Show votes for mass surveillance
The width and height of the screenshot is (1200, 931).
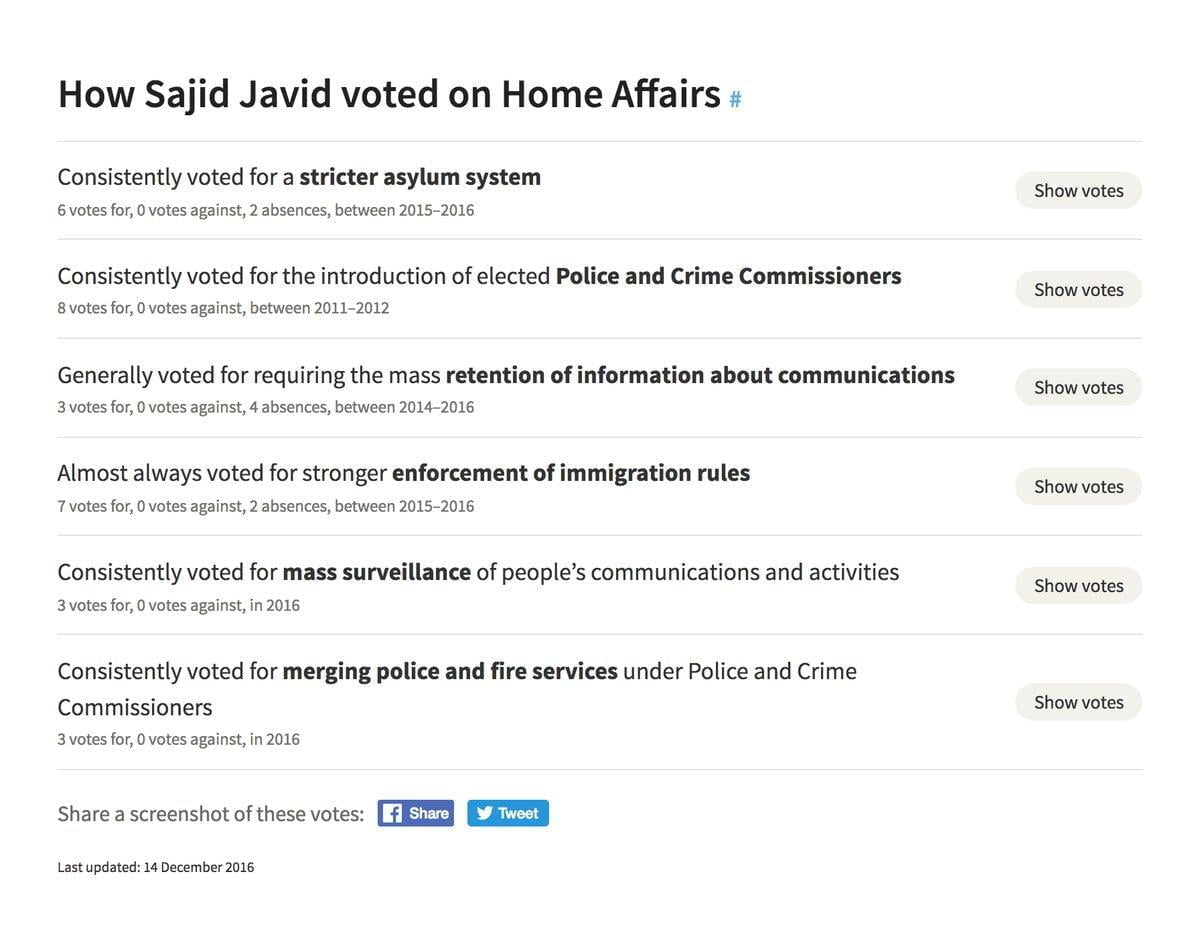(1078, 584)
